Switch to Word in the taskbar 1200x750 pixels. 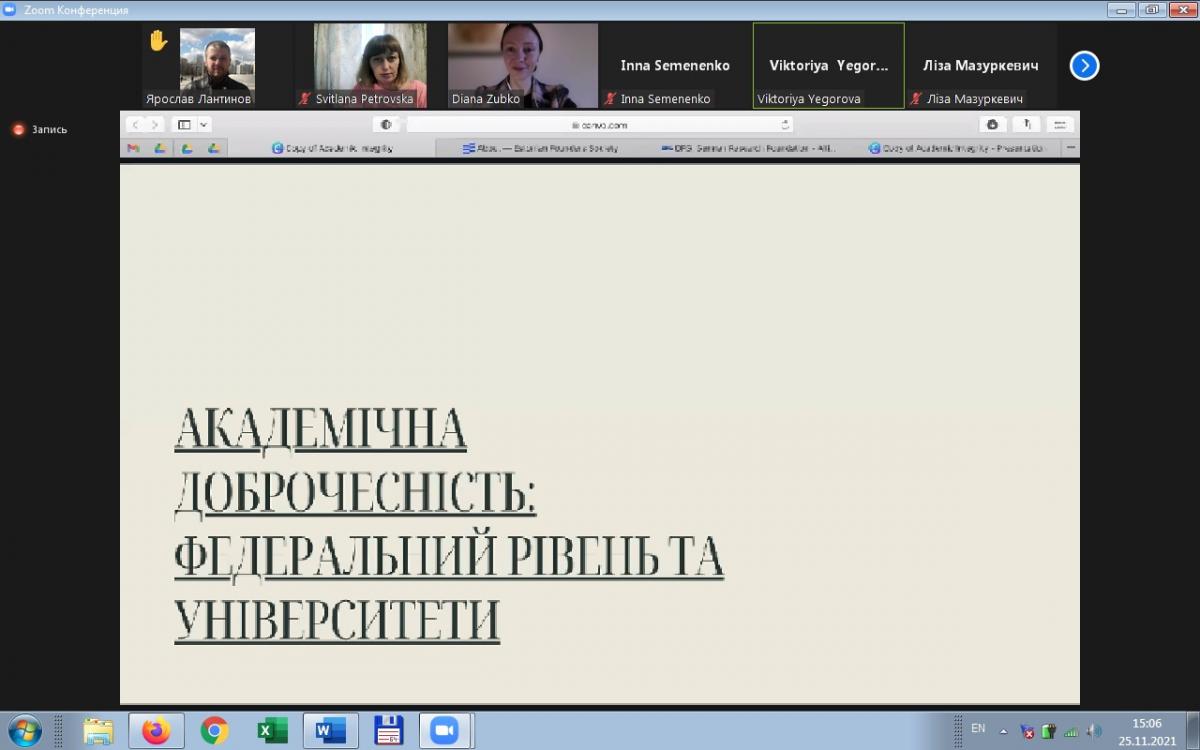(329, 731)
